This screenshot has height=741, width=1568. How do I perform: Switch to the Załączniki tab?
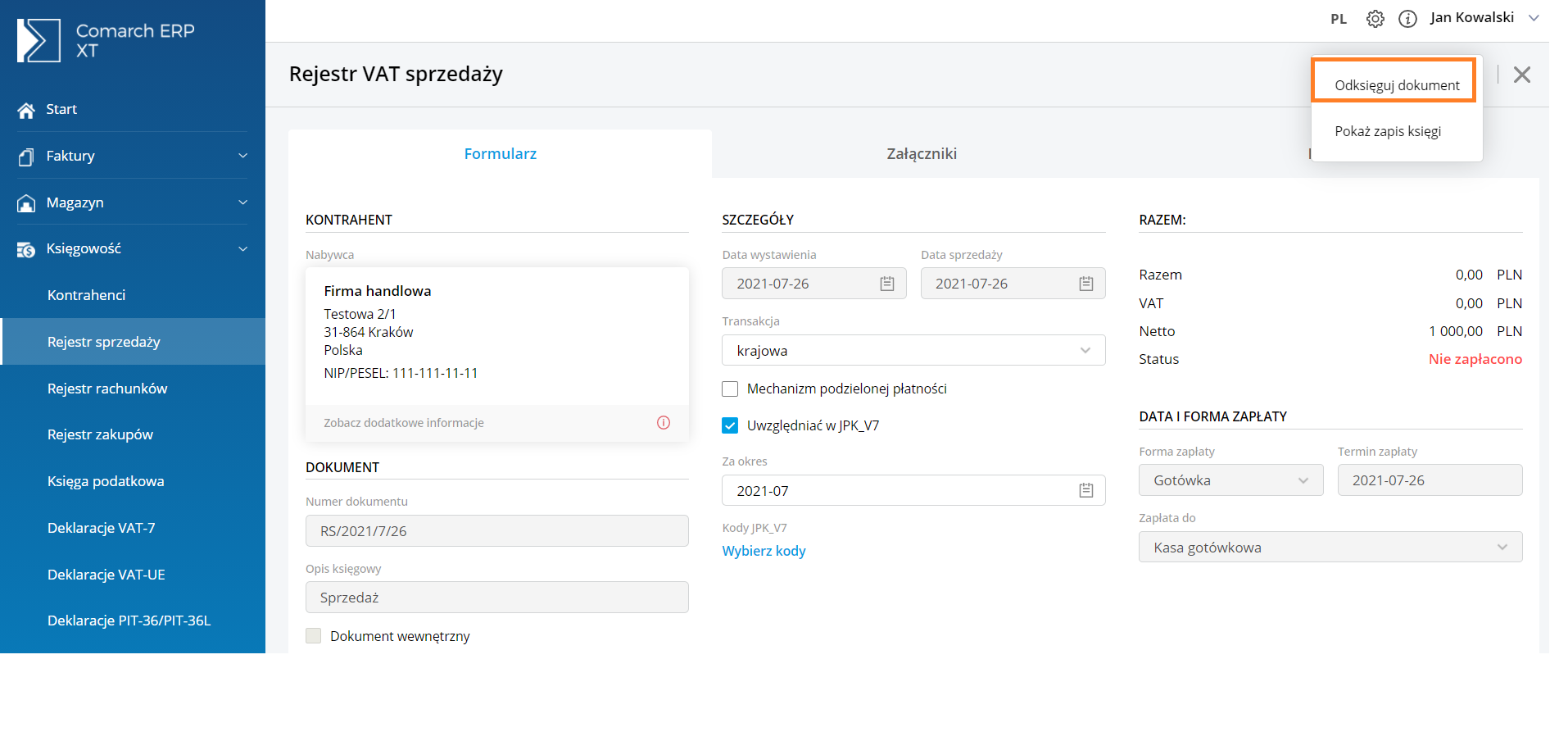(x=922, y=153)
